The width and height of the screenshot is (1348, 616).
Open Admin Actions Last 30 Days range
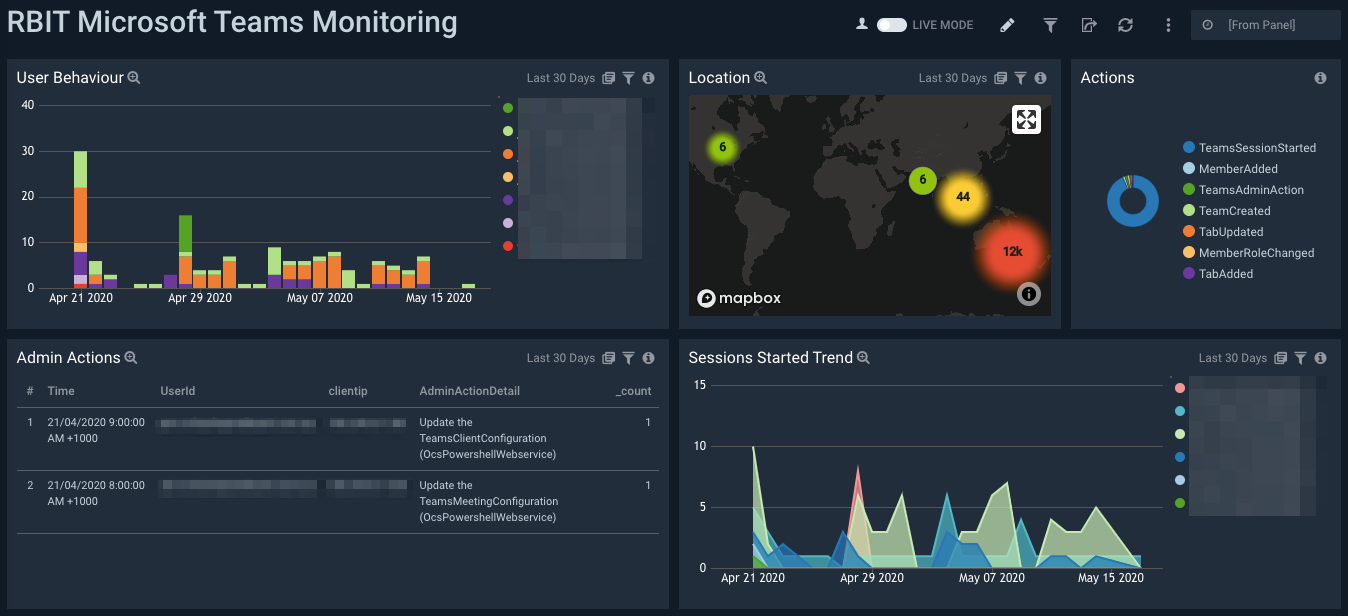coord(561,358)
